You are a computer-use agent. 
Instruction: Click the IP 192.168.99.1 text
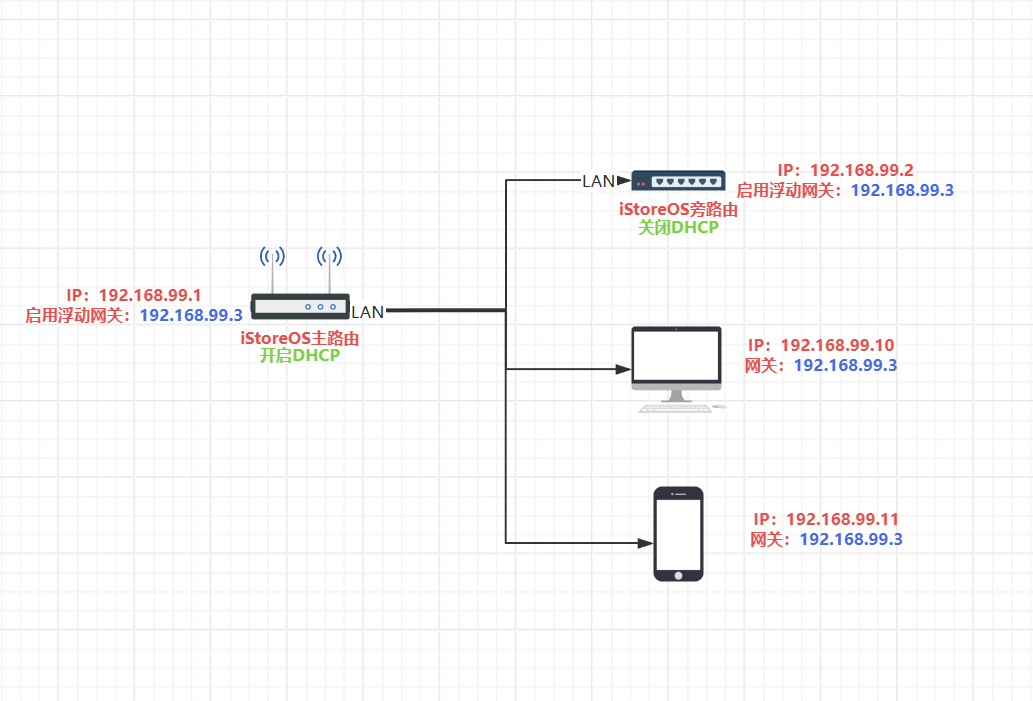point(134,295)
